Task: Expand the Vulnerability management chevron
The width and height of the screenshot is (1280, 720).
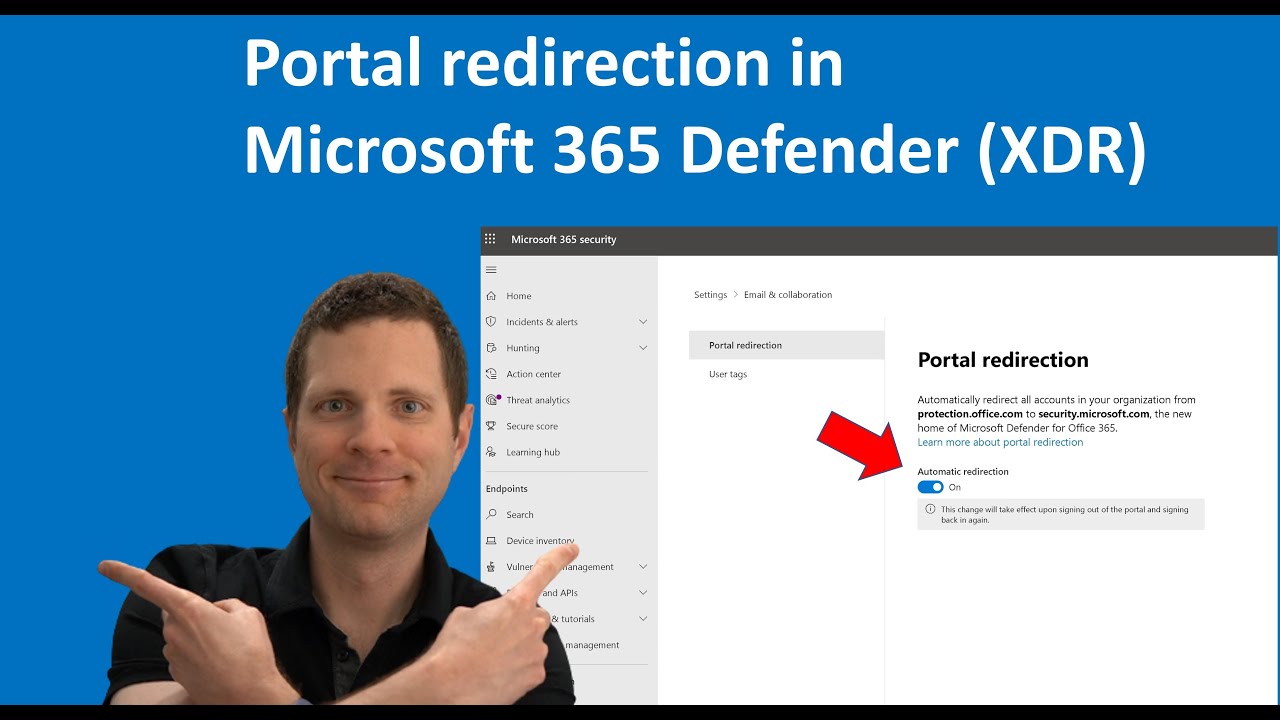Action: (643, 567)
